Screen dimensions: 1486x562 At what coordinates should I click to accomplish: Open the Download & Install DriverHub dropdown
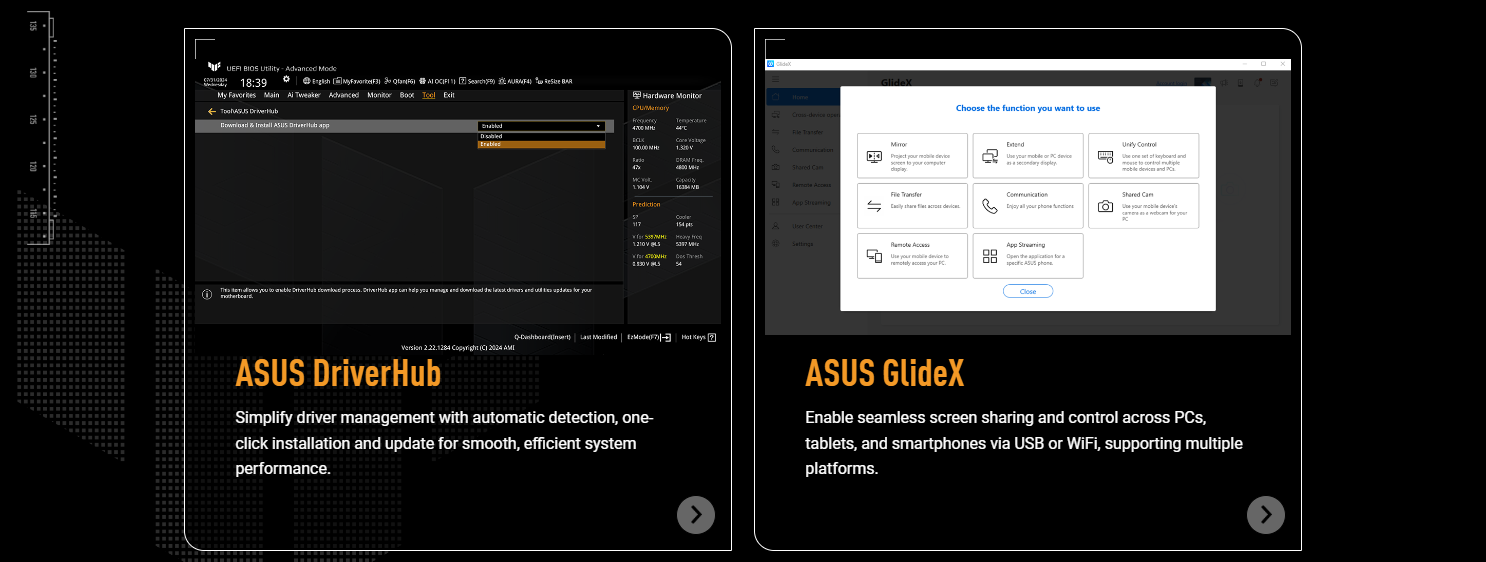click(541, 126)
